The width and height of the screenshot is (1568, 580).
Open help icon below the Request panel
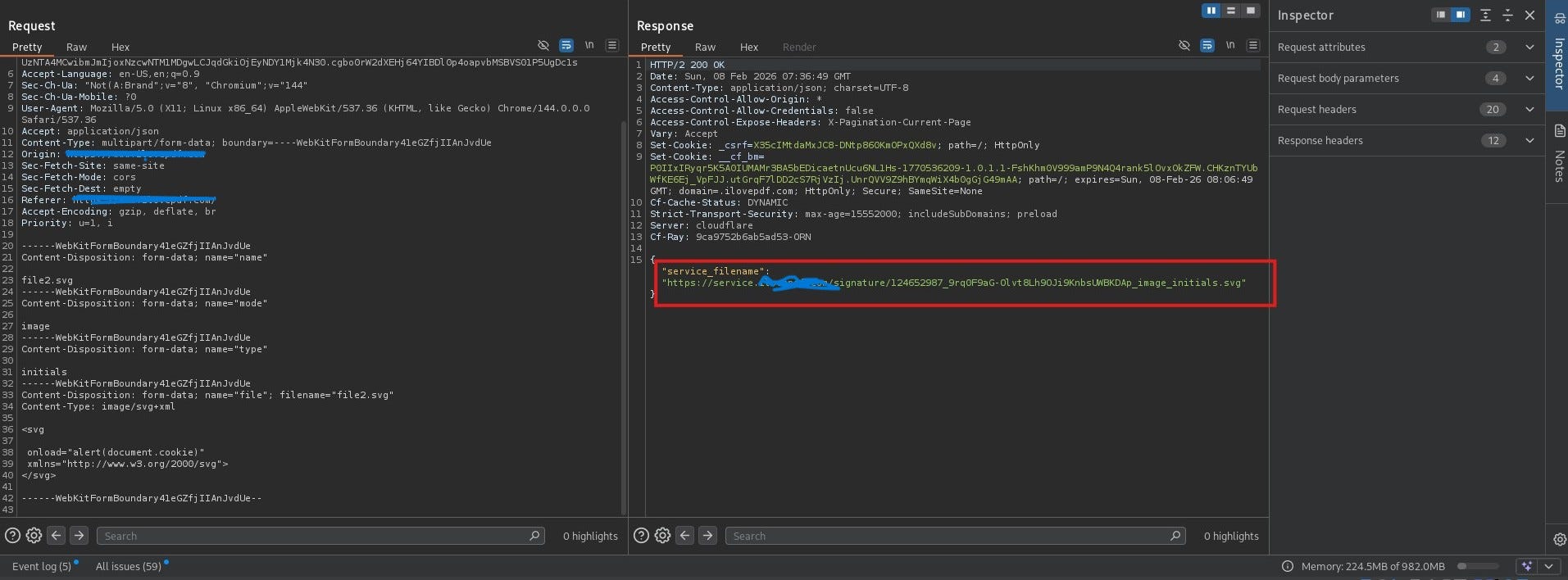pos(12,536)
